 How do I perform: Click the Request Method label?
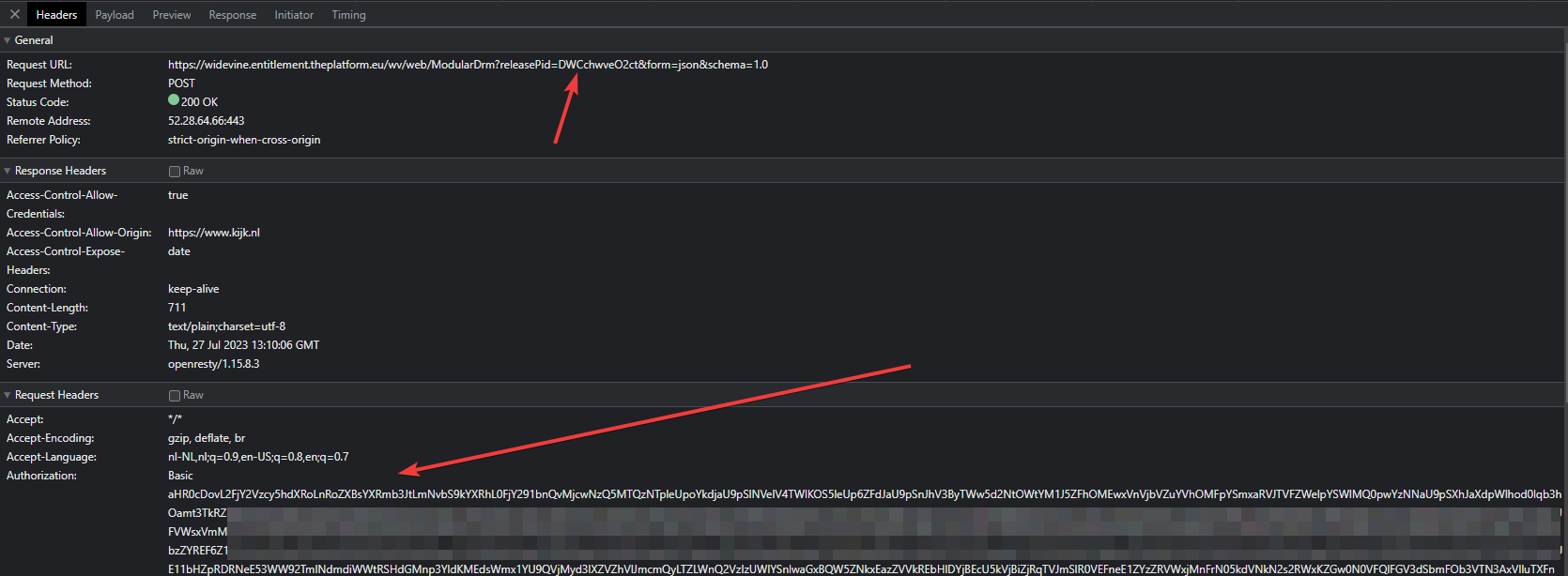pos(49,83)
